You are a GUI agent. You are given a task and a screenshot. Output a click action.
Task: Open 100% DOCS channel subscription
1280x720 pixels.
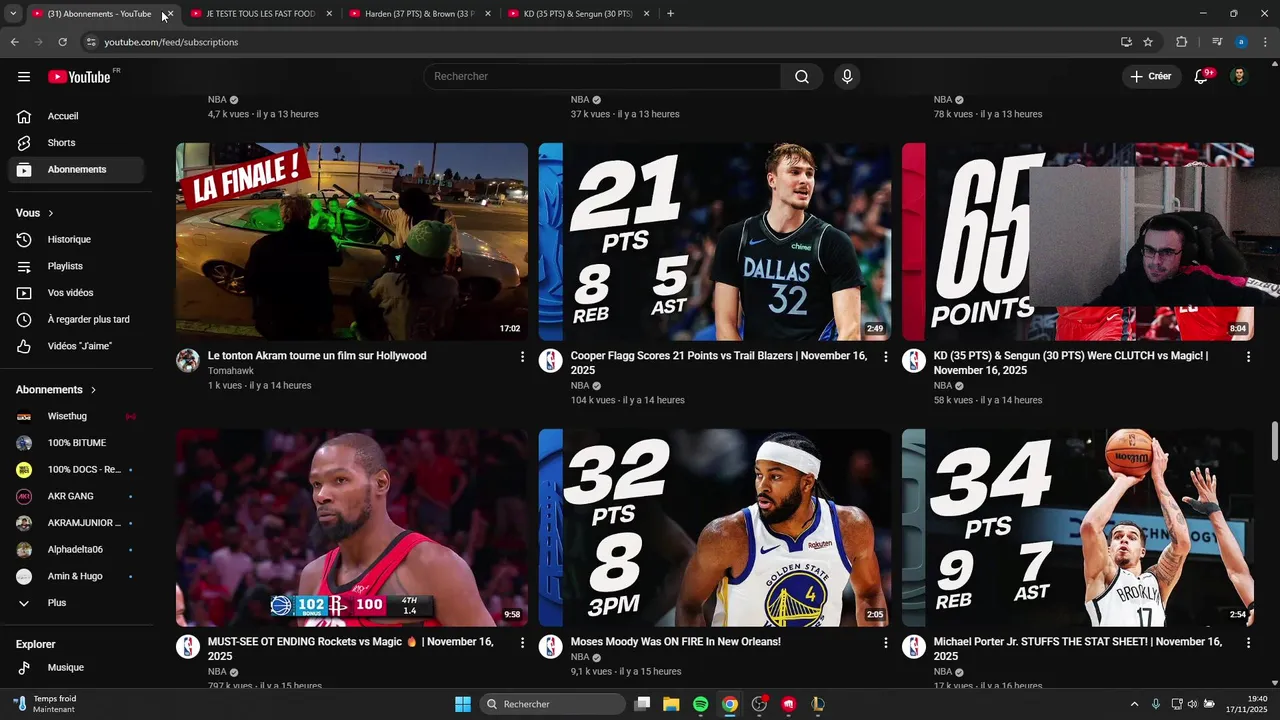[76, 470]
